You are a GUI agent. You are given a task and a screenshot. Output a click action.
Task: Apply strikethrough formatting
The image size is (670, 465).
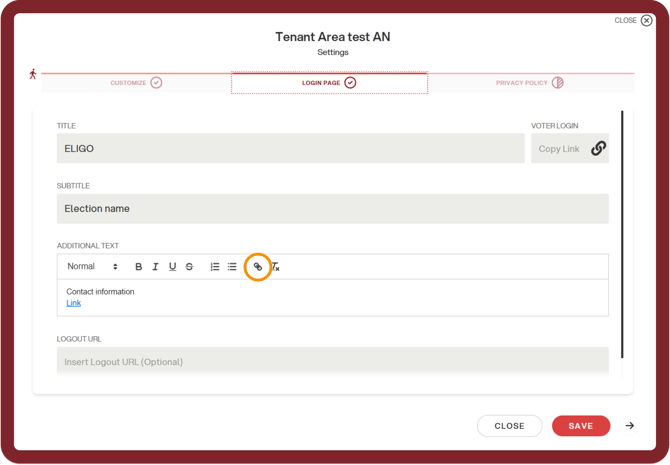coord(189,267)
